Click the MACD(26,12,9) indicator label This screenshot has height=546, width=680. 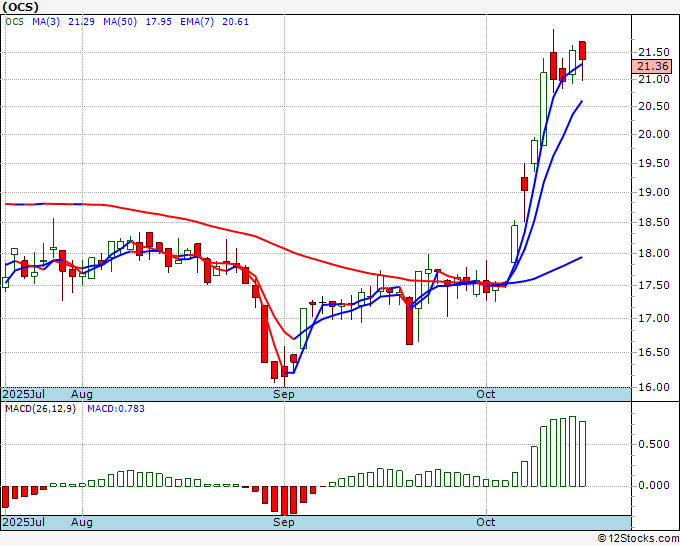point(40,409)
